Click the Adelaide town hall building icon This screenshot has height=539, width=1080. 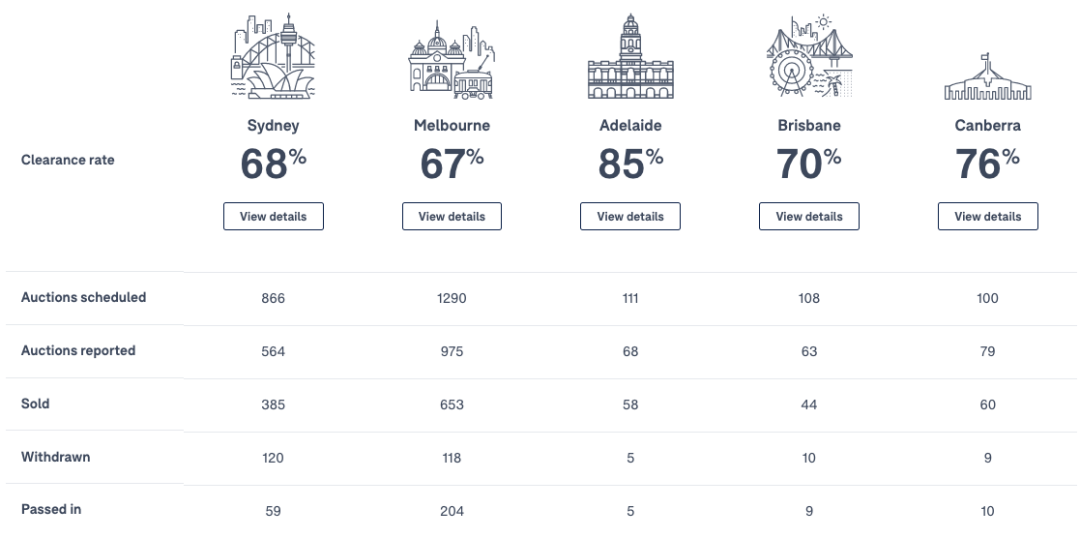[x=630, y=56]
